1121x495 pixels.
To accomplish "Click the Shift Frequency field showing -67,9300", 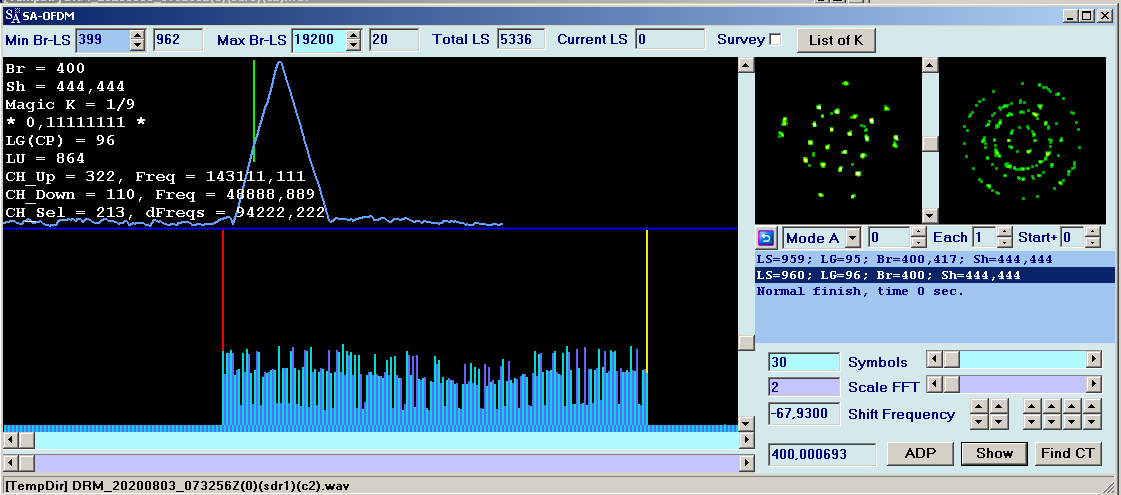I will point(804,413).
